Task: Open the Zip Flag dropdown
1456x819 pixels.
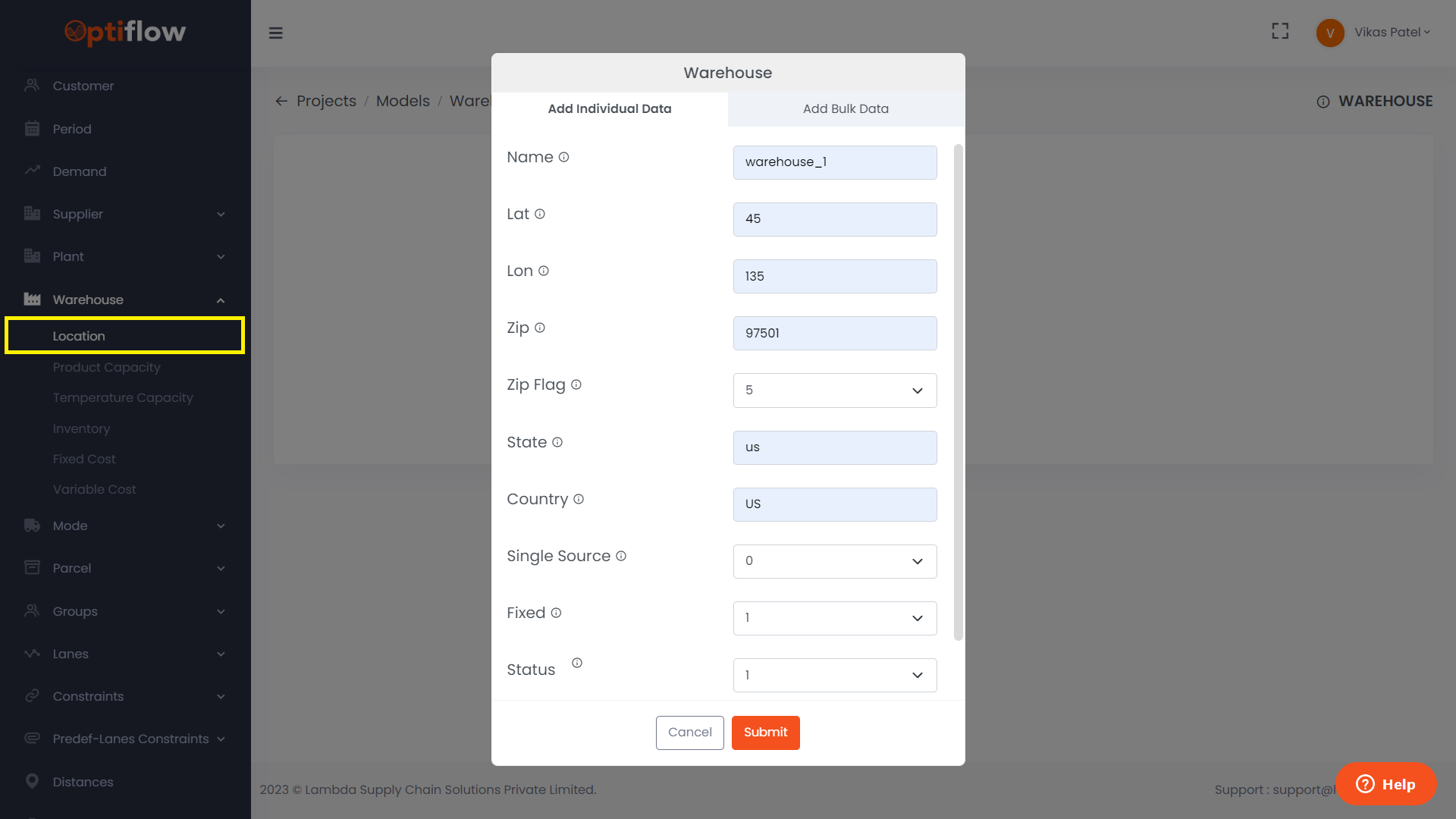Action: (x=834, y=391)
